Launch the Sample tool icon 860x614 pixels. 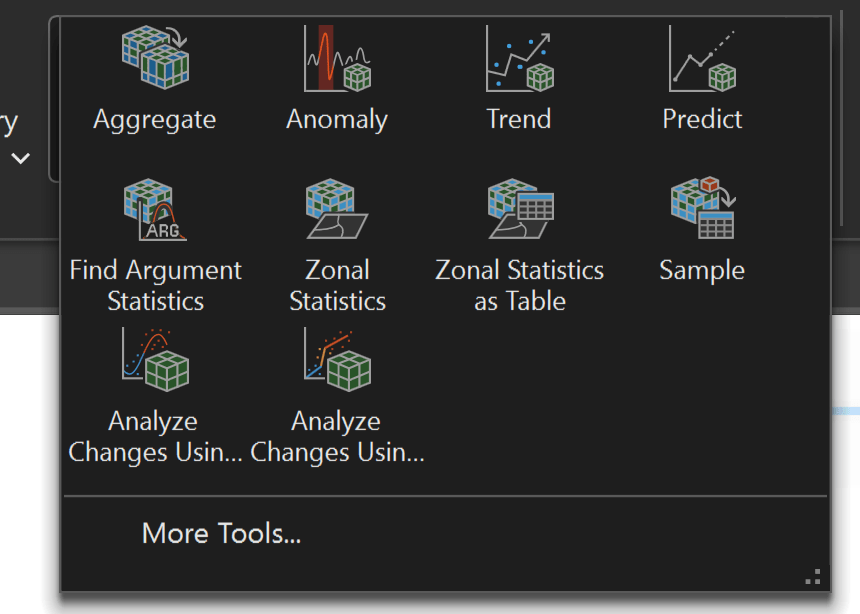click(702, 210)
